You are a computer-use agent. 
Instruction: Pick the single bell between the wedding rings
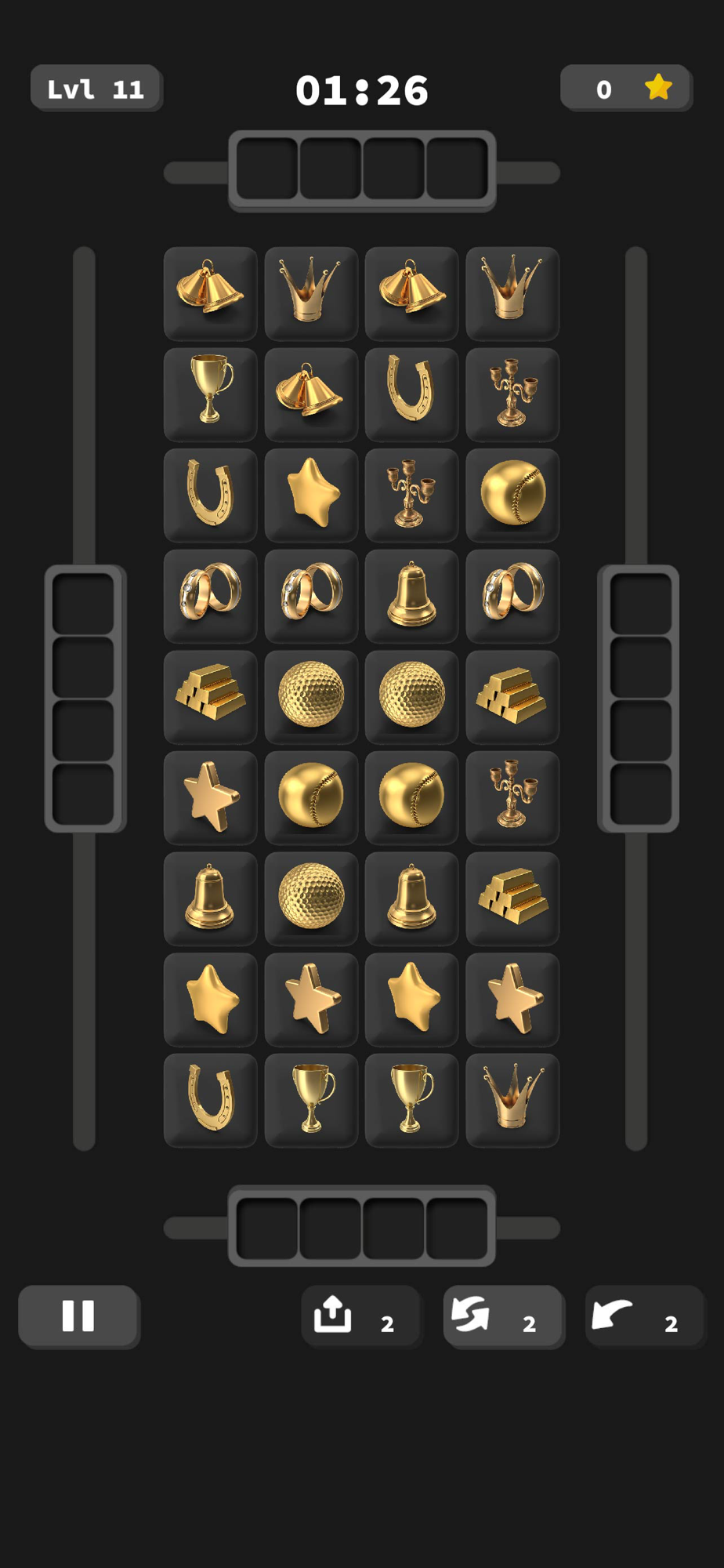[x=411, y=597]
